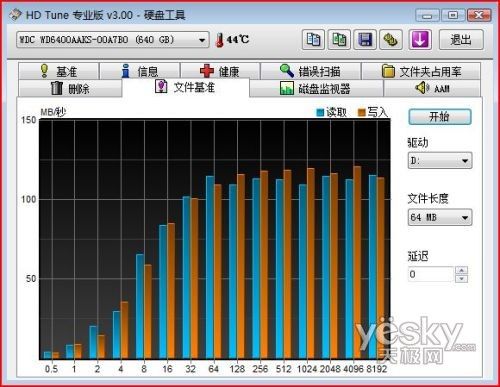Switch to the AAM tab

tap(432, 88)
